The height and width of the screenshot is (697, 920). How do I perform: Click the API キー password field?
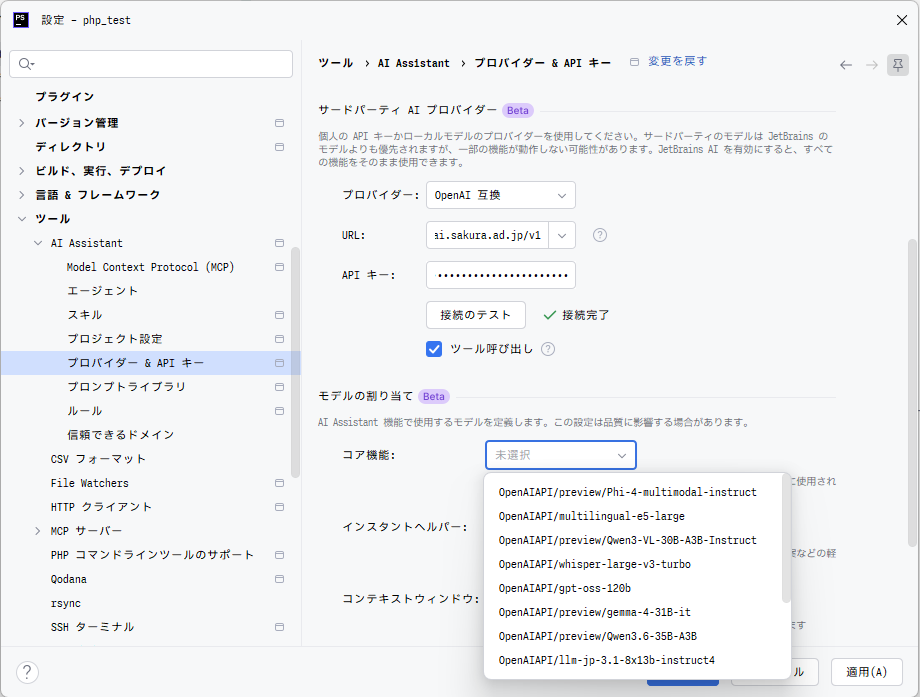point(500,275)
